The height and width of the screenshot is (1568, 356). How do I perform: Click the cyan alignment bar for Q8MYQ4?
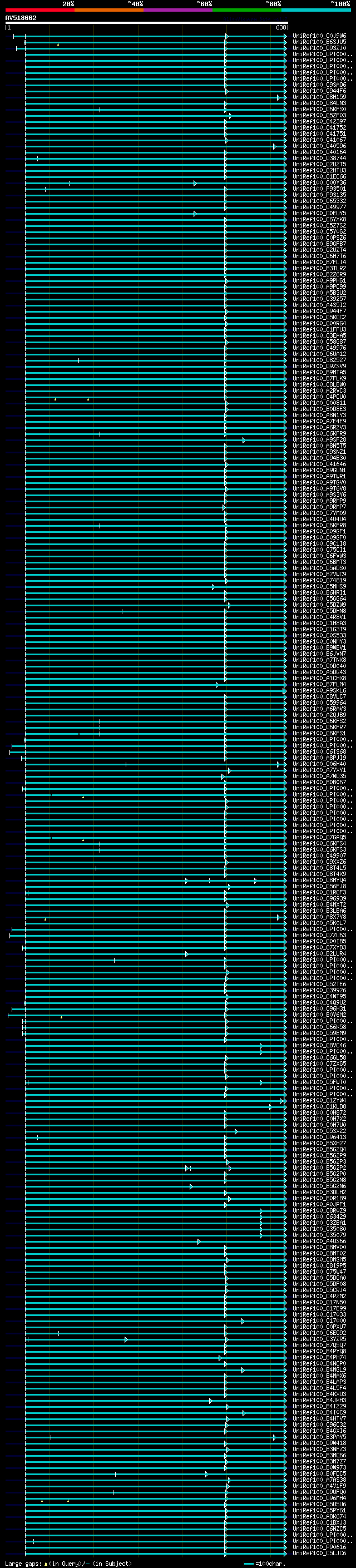[155, 881]
